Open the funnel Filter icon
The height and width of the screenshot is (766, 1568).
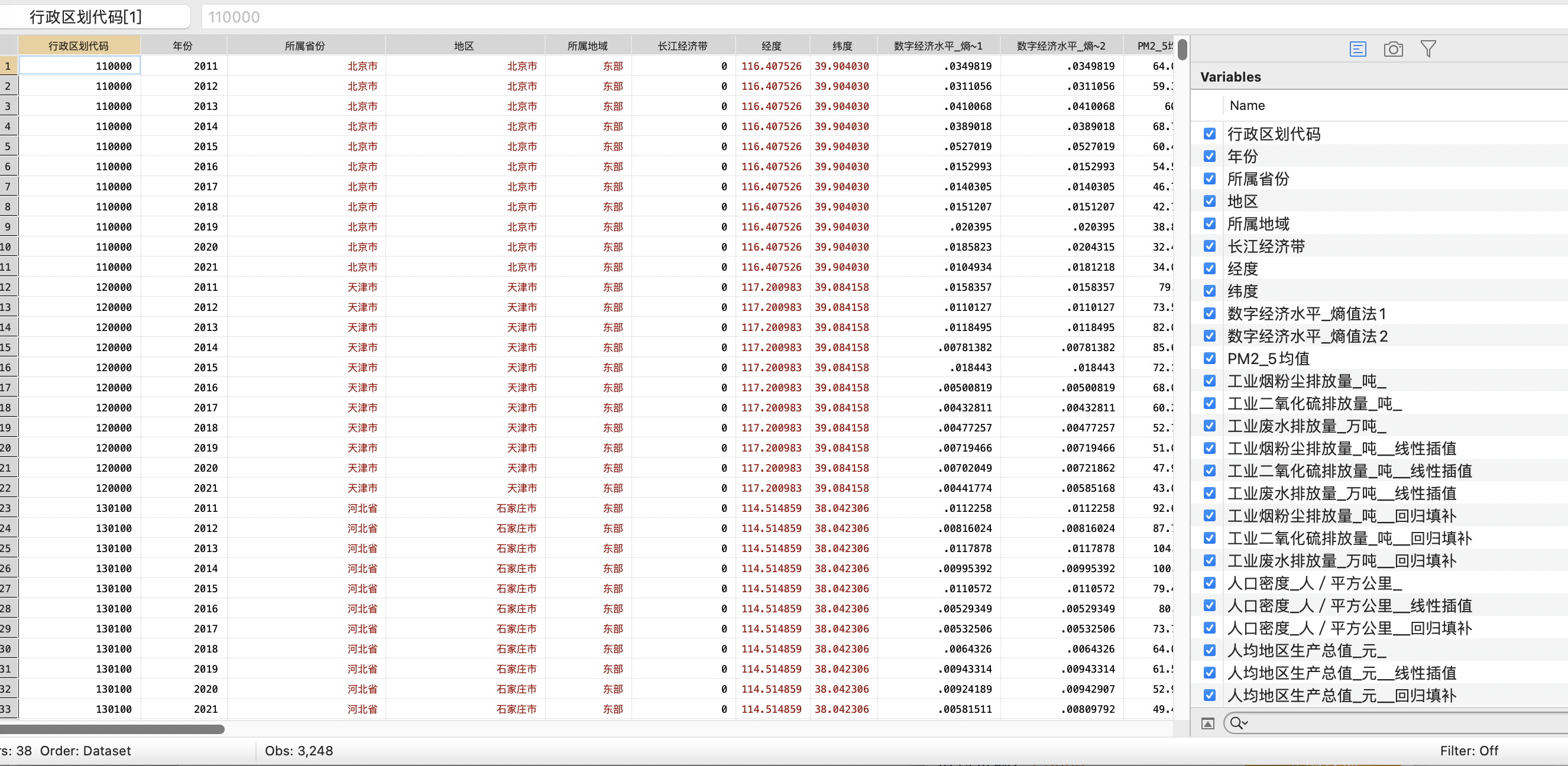[x=1428, y=48]
